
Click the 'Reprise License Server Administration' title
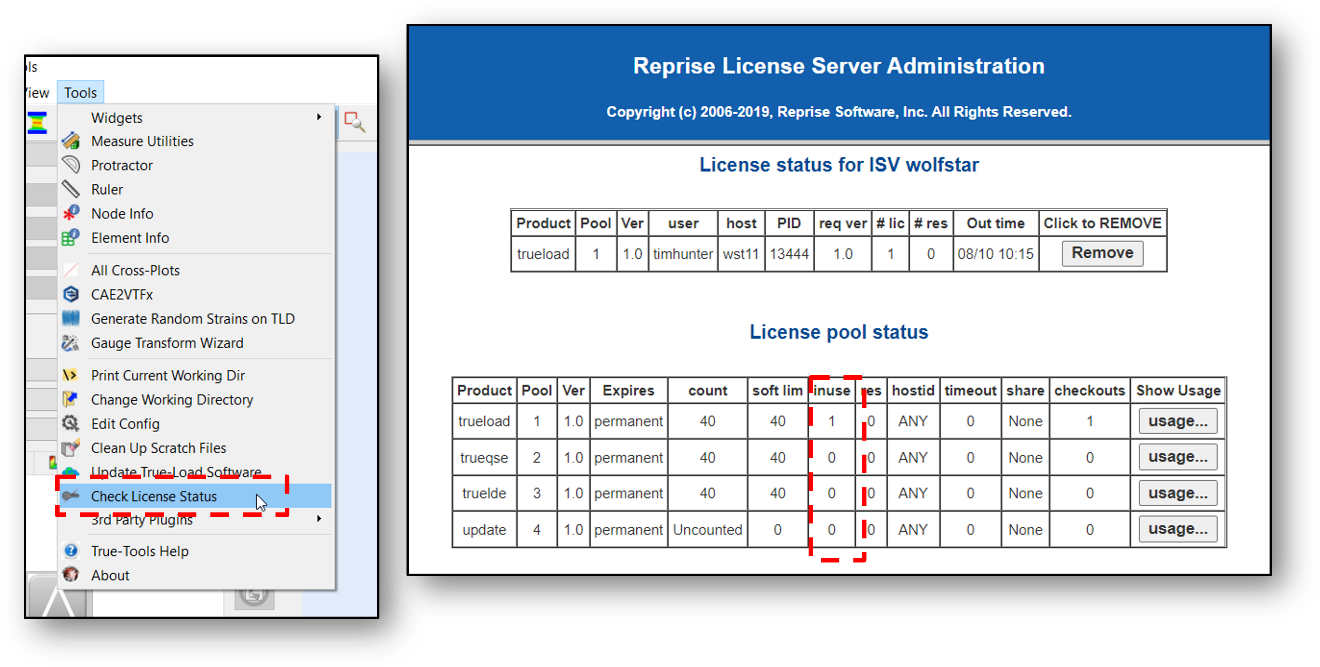(839, 66)
